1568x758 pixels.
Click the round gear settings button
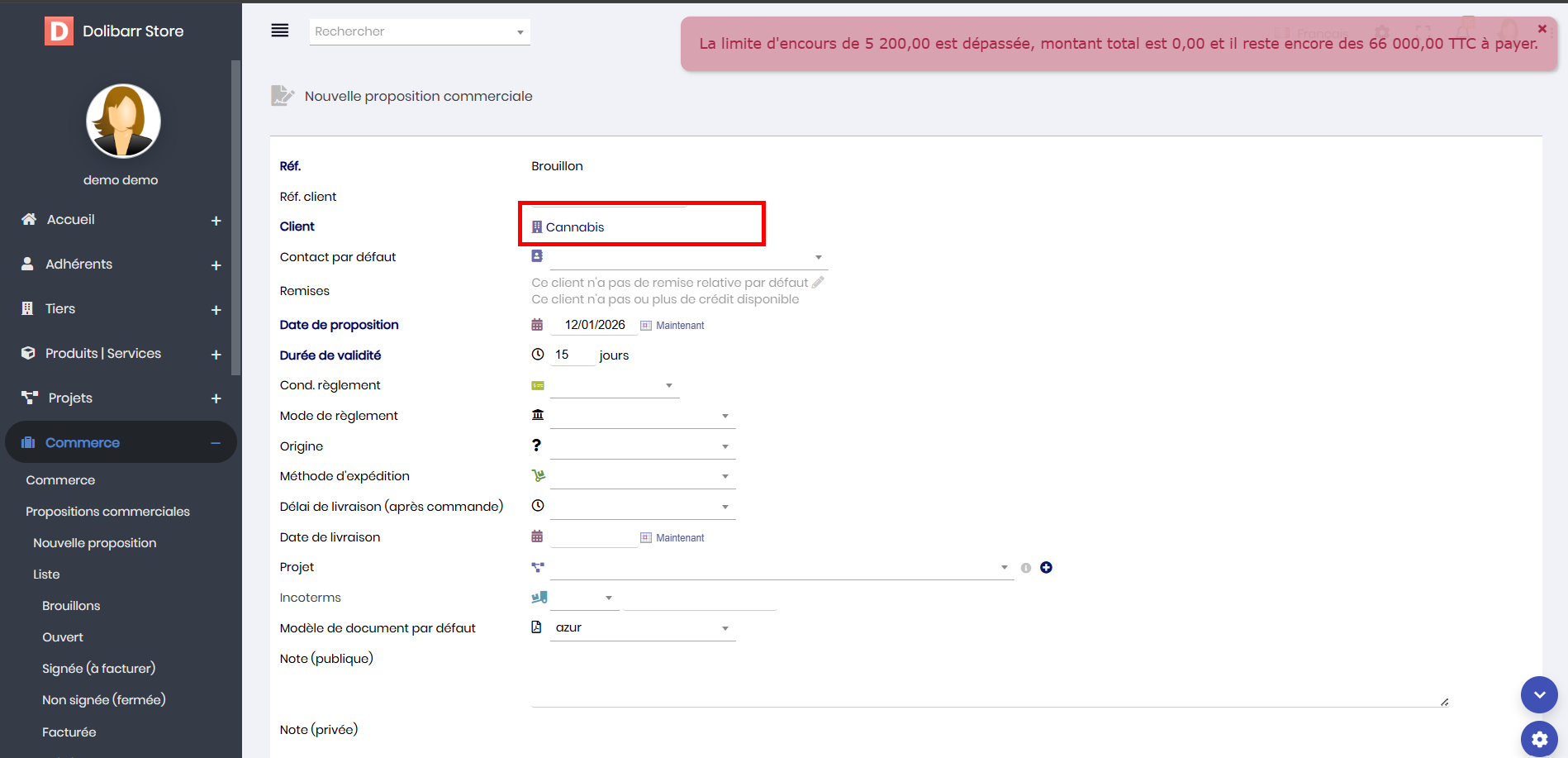(x=1539, y=738)
